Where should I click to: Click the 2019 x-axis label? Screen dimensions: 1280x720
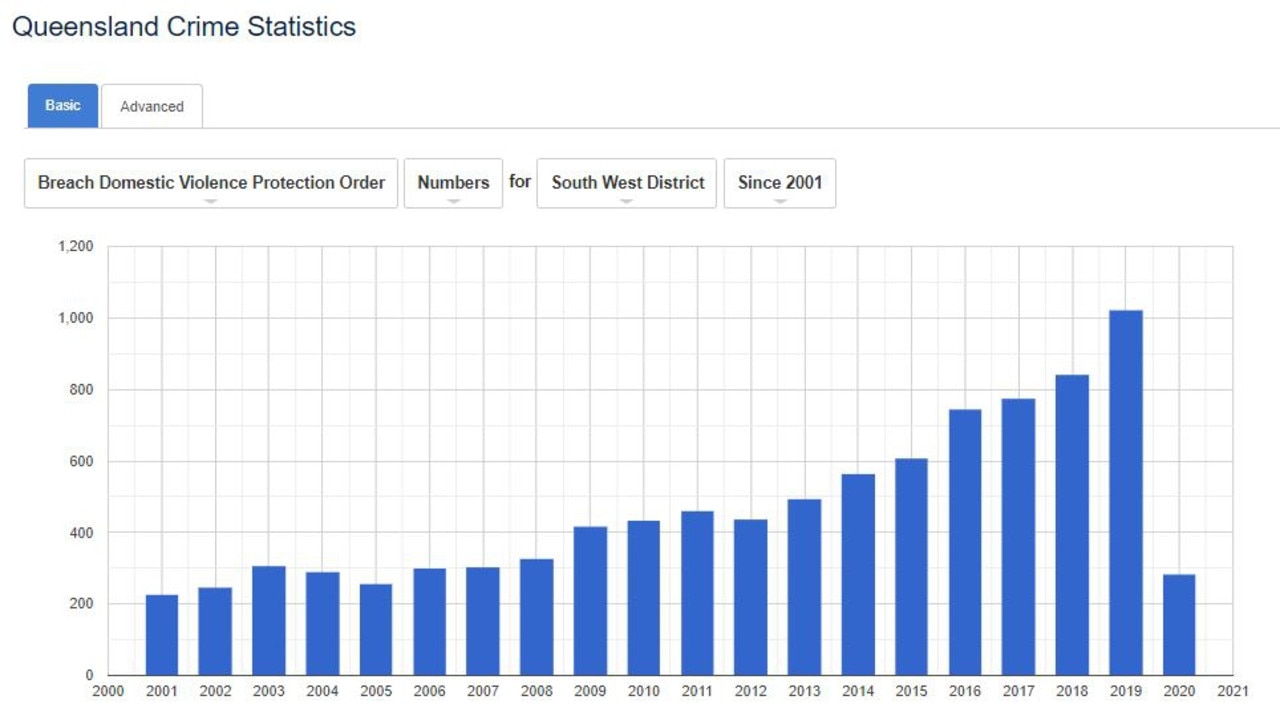tap(1126, 691)
